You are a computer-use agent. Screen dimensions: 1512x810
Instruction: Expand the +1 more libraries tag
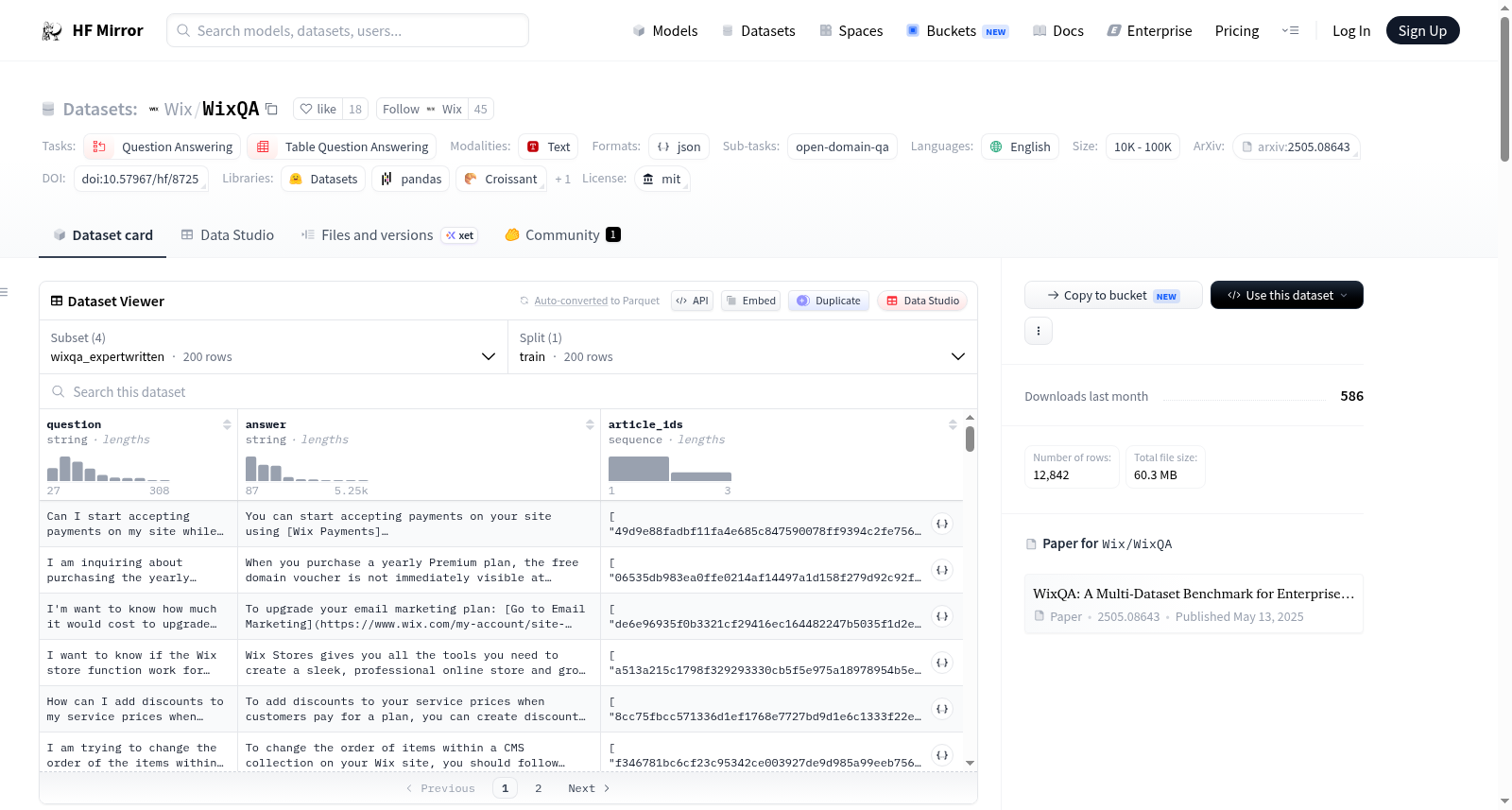click(x=563, y=179)
